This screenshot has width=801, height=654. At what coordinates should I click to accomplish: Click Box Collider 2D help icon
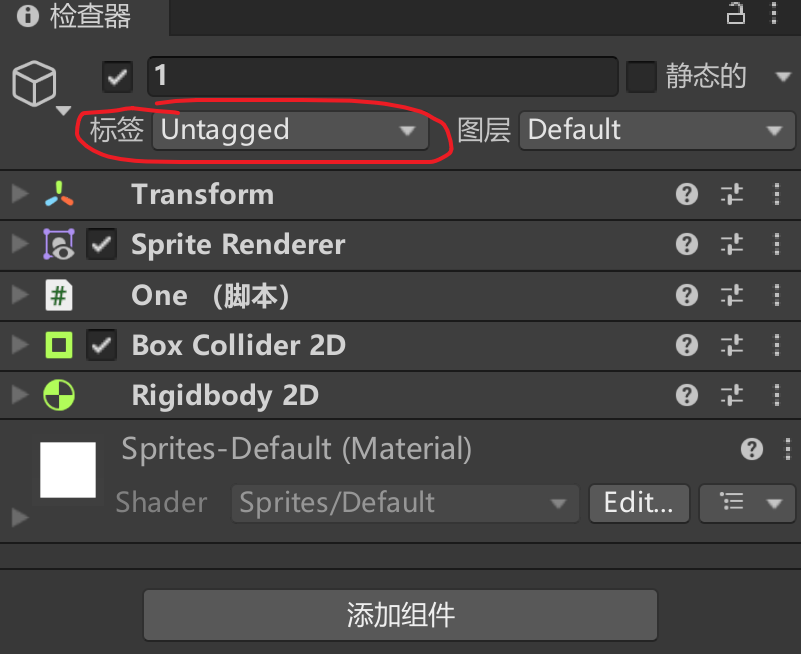687,345
